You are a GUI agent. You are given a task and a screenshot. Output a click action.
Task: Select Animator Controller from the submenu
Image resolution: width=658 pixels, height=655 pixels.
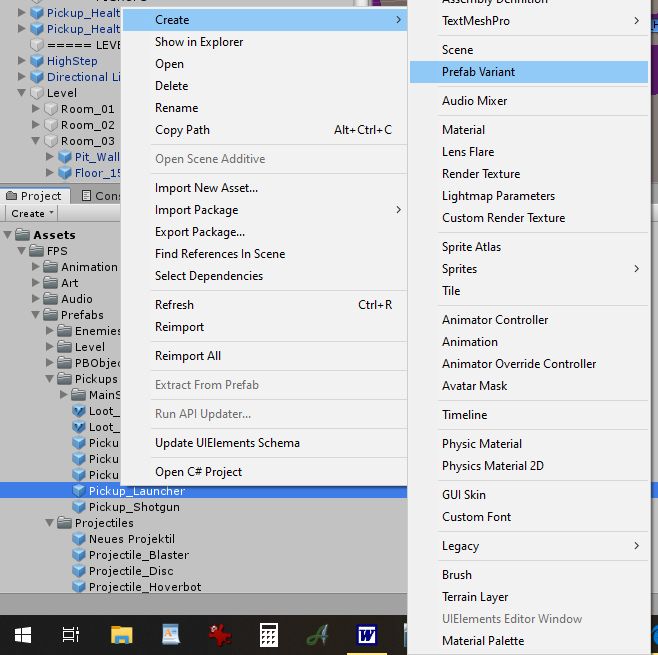pos(495,320)
